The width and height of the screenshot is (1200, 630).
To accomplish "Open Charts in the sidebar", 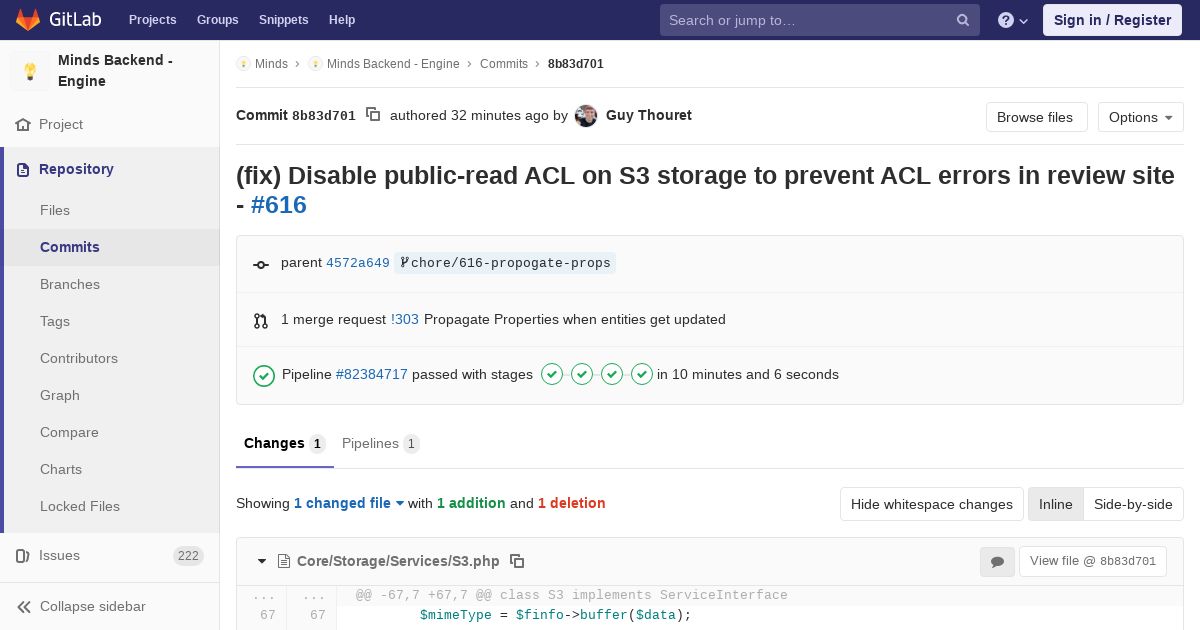I will (x=61, y=469).
